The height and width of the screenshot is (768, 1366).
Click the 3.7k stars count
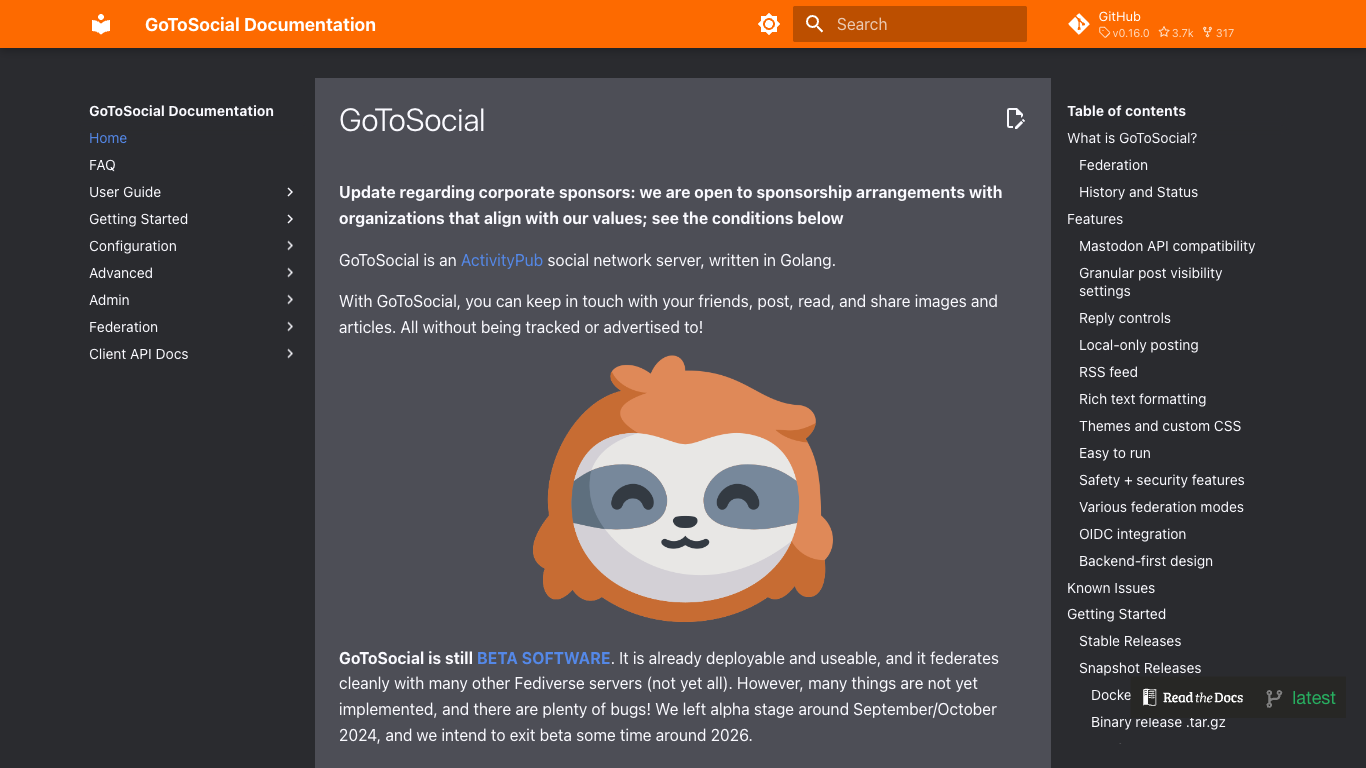point(1176,33)
